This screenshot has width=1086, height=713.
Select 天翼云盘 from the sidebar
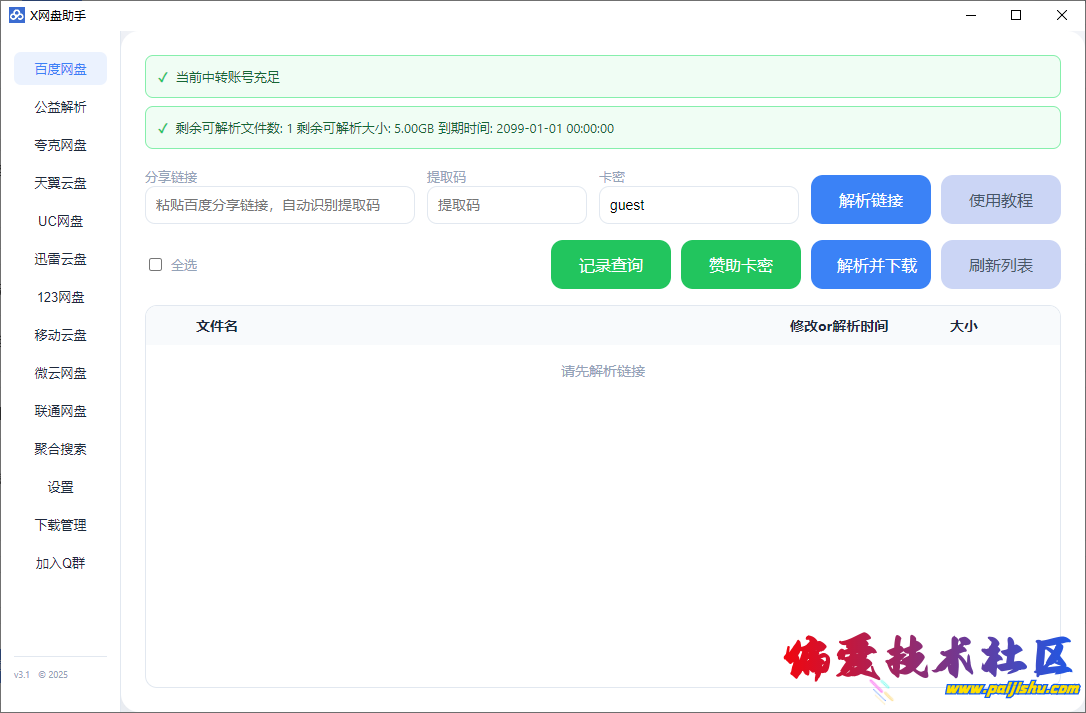coord(60,183)
